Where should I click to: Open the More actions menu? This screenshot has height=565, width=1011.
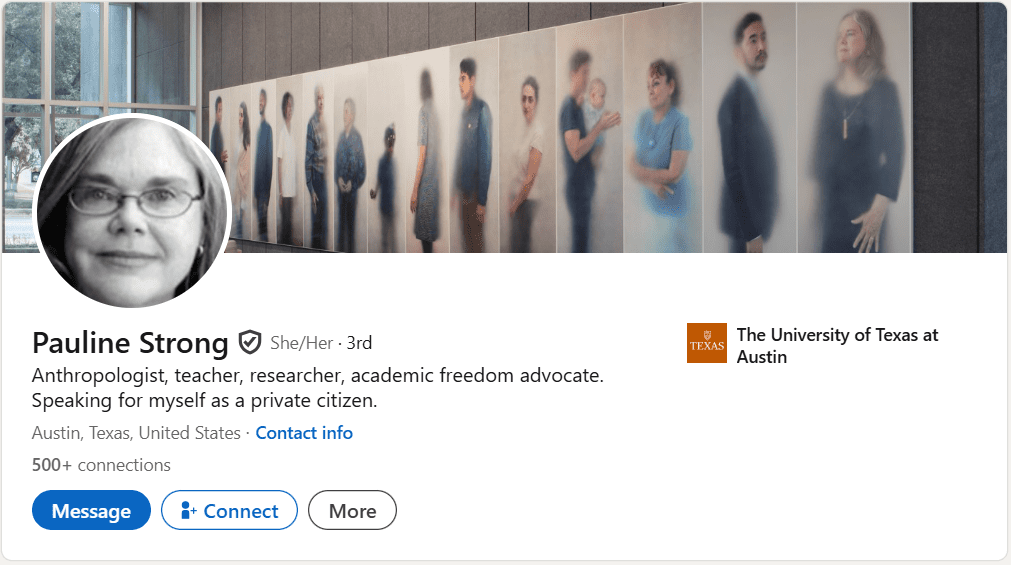[352, 511]
